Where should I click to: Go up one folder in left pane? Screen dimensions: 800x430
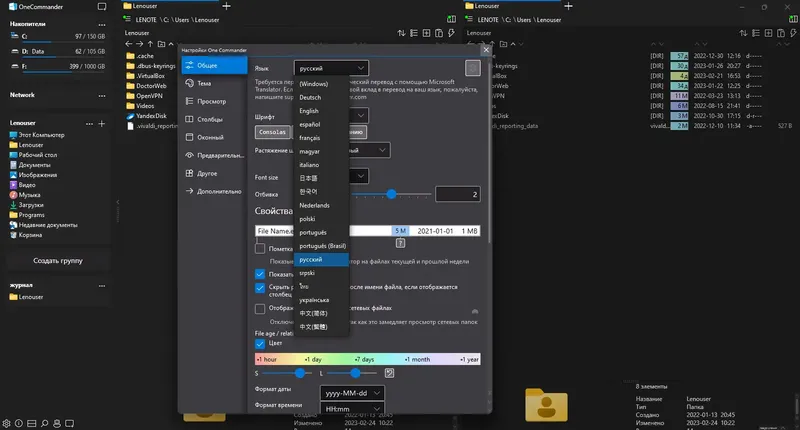coord(150,44)
